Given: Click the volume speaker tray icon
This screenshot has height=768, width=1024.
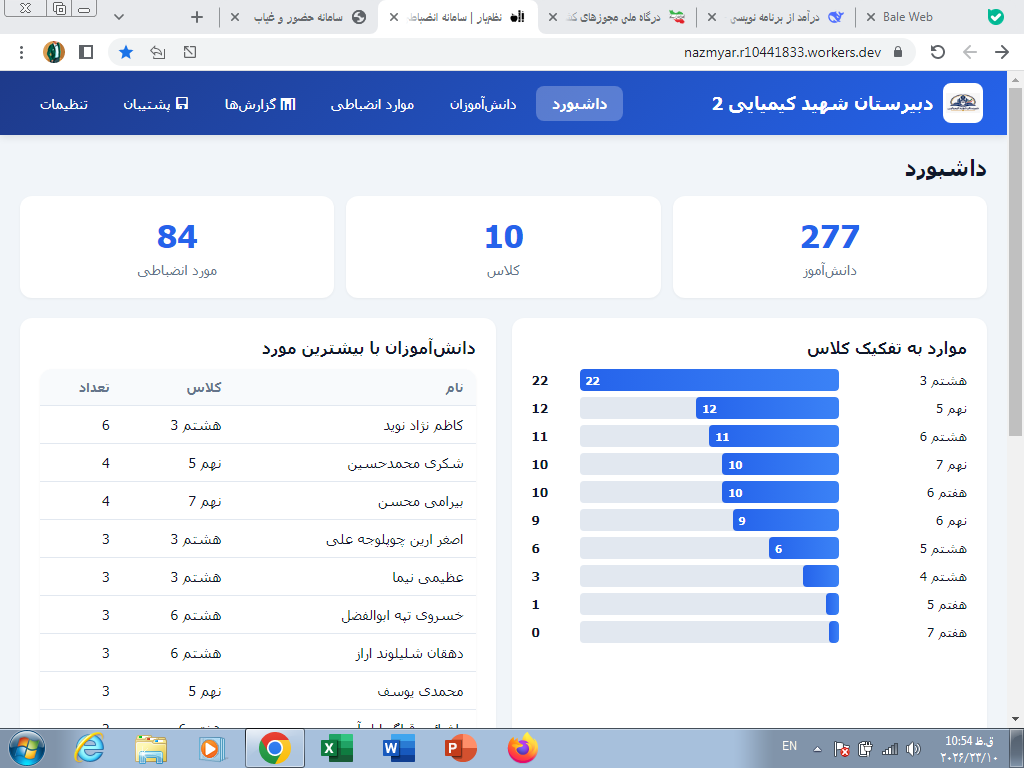Looking at the screenshot, I should (914, 748).
